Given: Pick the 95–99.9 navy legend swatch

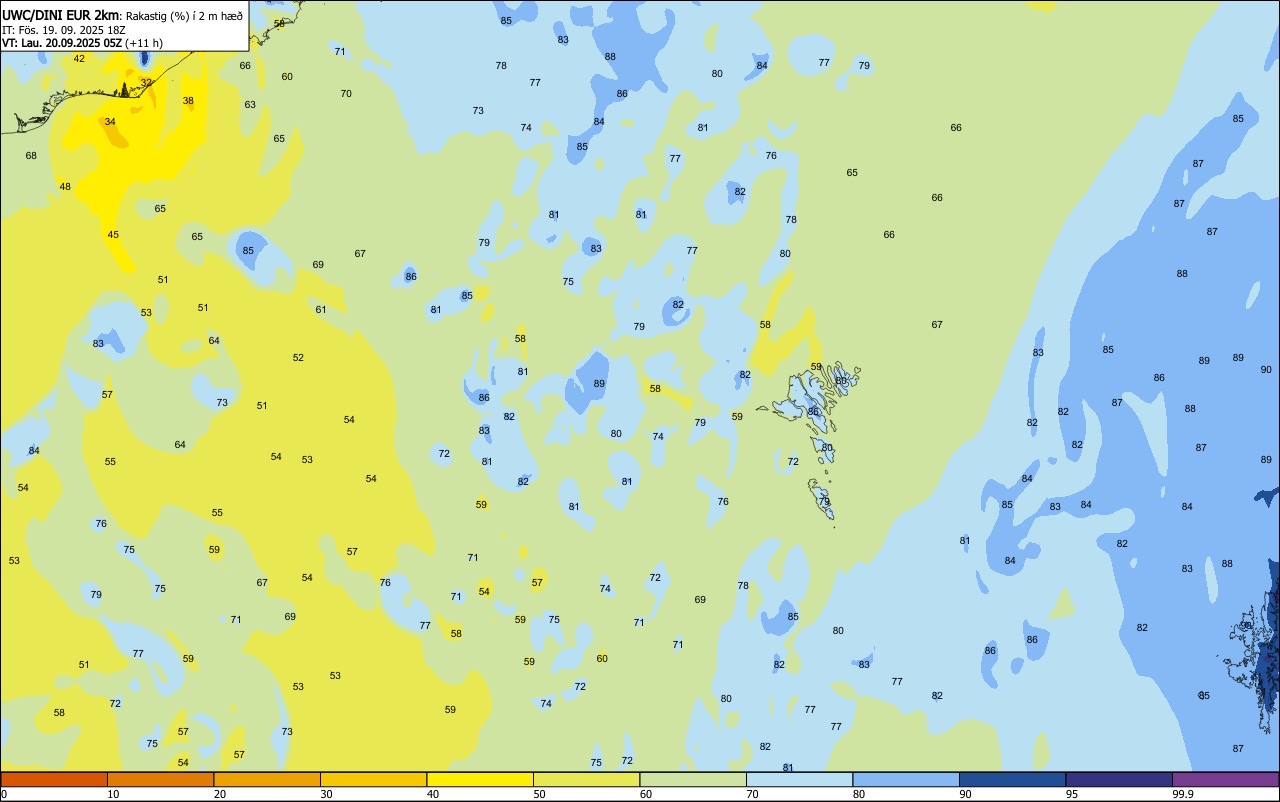Looking at the screenshot, I should click(1119, 779).
